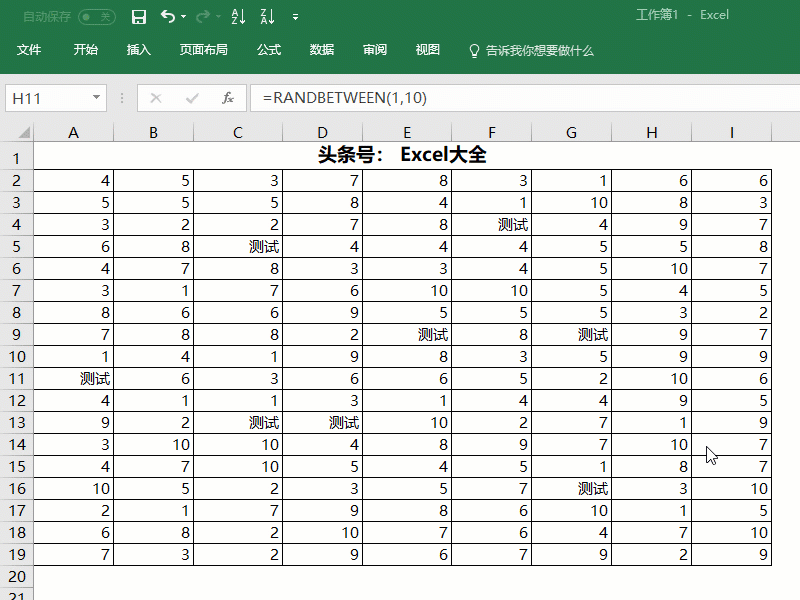Image resolution: width=800 pixels, height=600 pixels.
Task: Select row 1 header
Action: 16,158
